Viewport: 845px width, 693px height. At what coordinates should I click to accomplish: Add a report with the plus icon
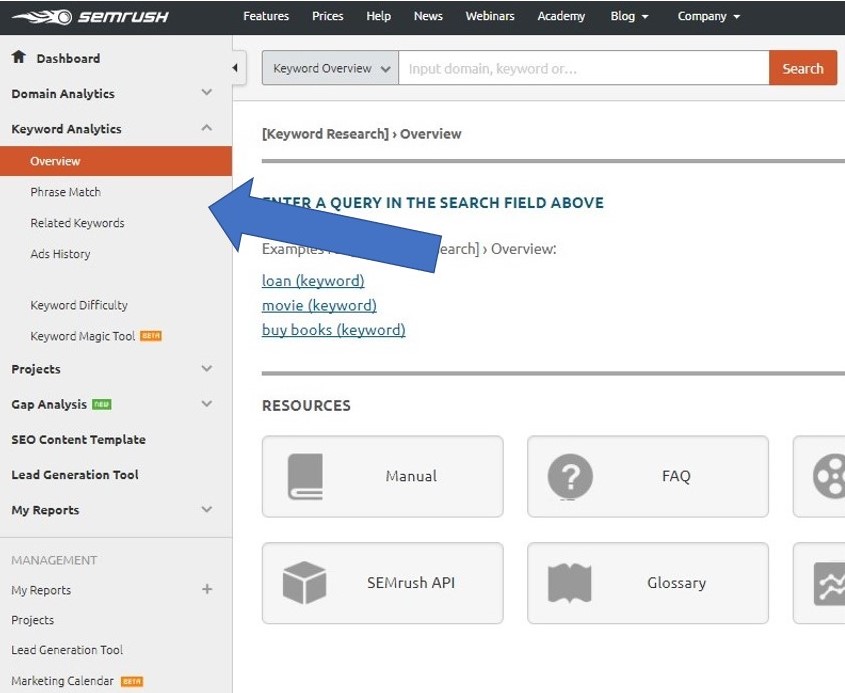coord(207,590)
